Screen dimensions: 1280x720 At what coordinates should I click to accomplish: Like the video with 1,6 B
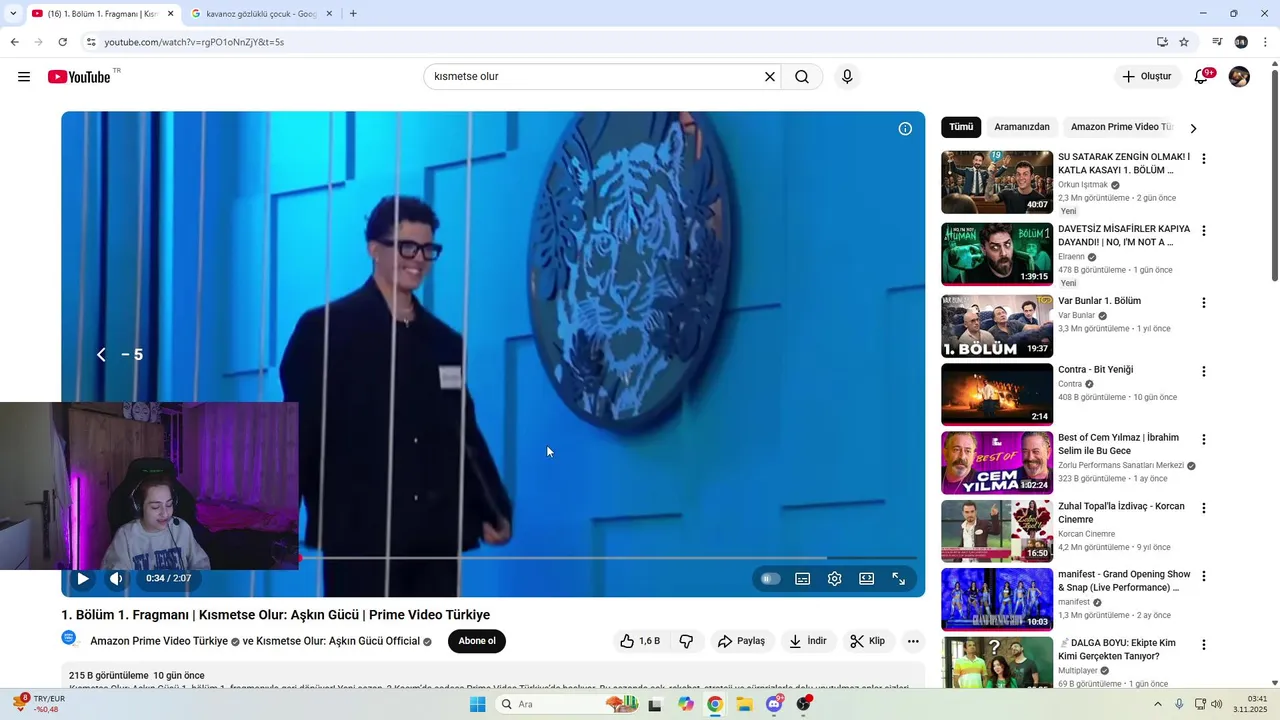pyautogui.click(x=640, y=641)
